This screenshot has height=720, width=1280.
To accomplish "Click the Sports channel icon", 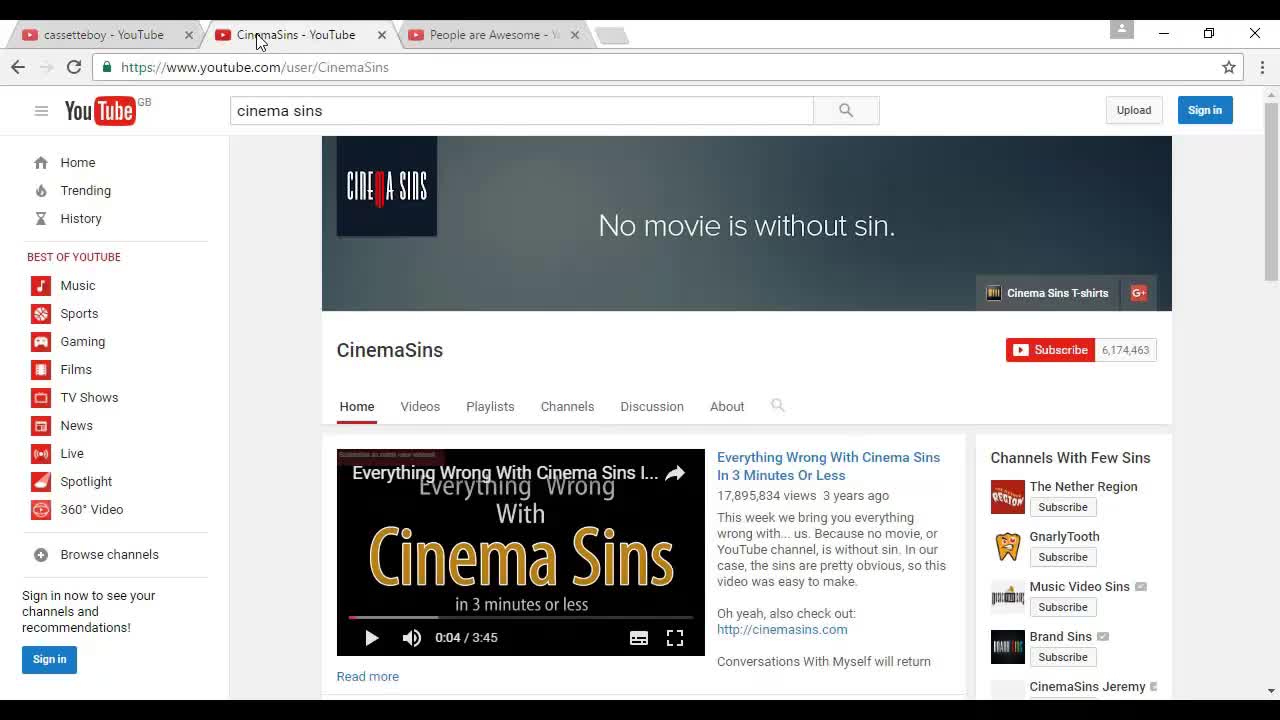I will (41, 314).
